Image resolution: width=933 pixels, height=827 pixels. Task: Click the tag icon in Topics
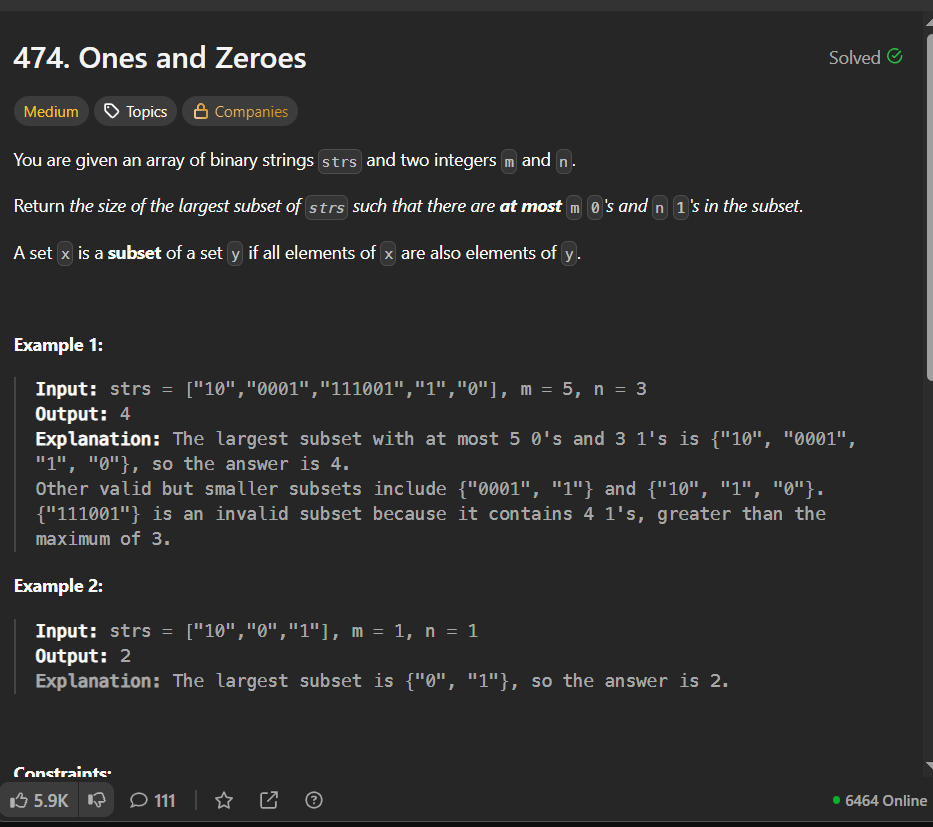(111, 111)
